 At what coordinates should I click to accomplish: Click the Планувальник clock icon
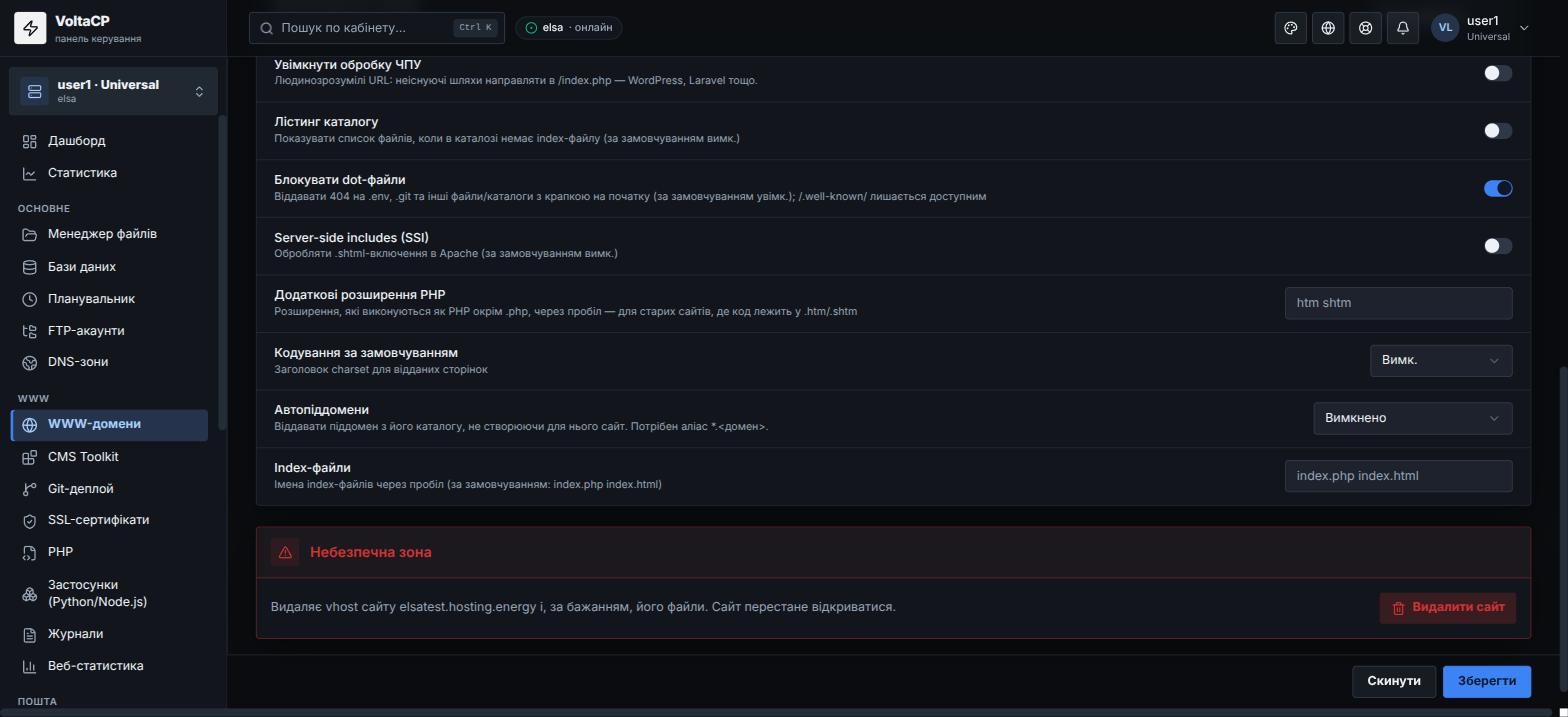(x=30, y=299)
